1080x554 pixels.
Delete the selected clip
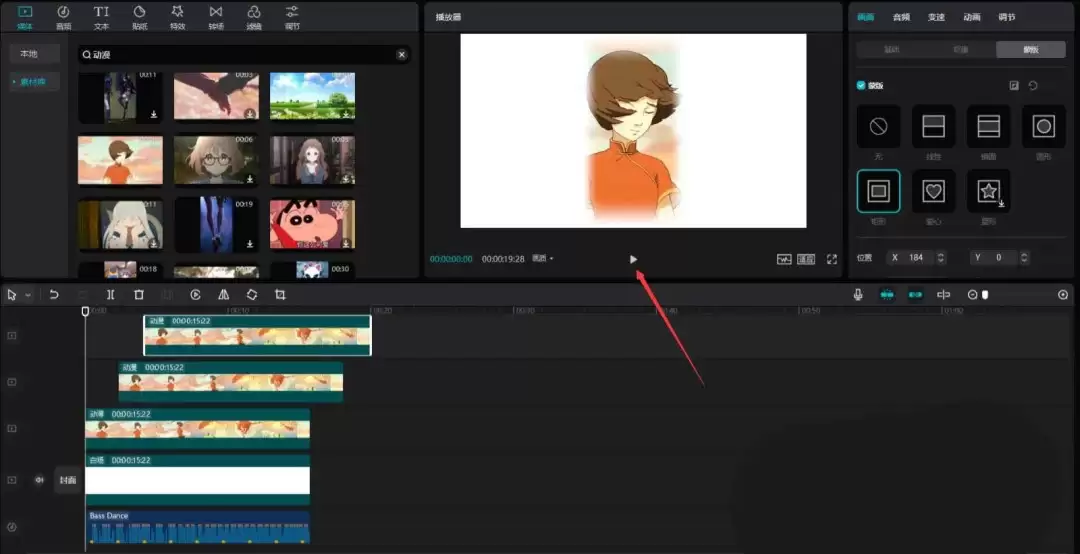coord(138,295)
